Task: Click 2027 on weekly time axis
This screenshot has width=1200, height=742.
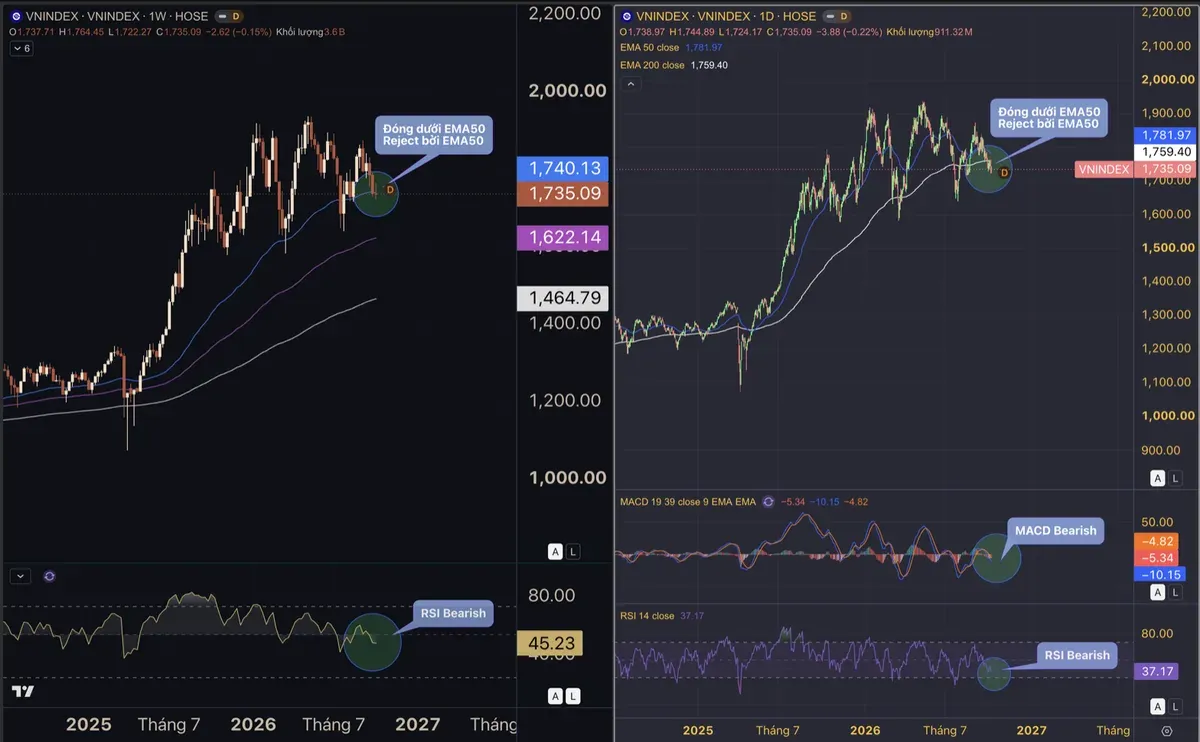Action: (416, 724)
